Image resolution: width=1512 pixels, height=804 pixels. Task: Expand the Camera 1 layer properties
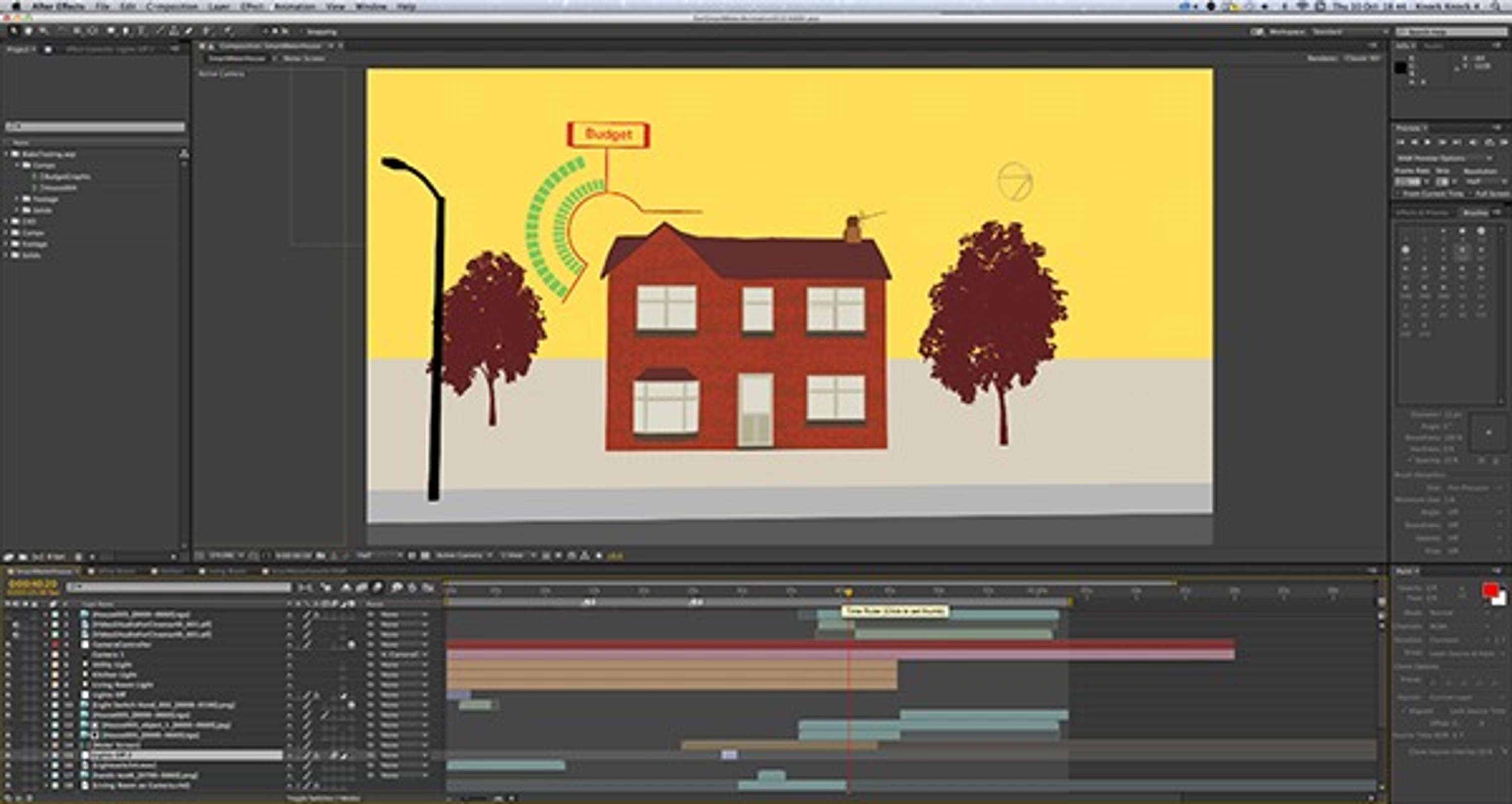pyautogui.click(x=45, y=654)
